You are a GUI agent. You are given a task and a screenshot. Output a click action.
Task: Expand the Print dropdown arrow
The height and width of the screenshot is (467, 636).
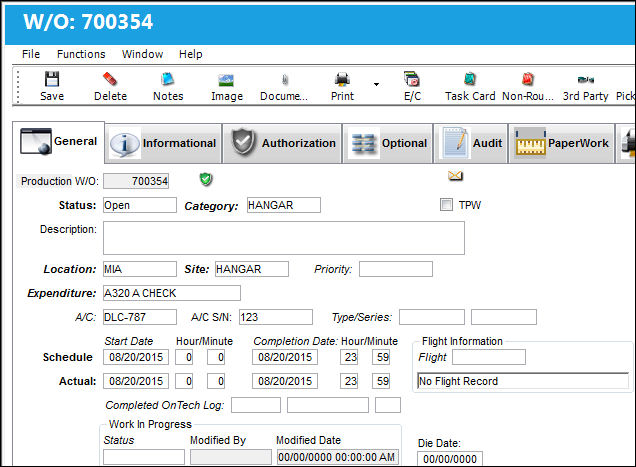pos(376,84)
